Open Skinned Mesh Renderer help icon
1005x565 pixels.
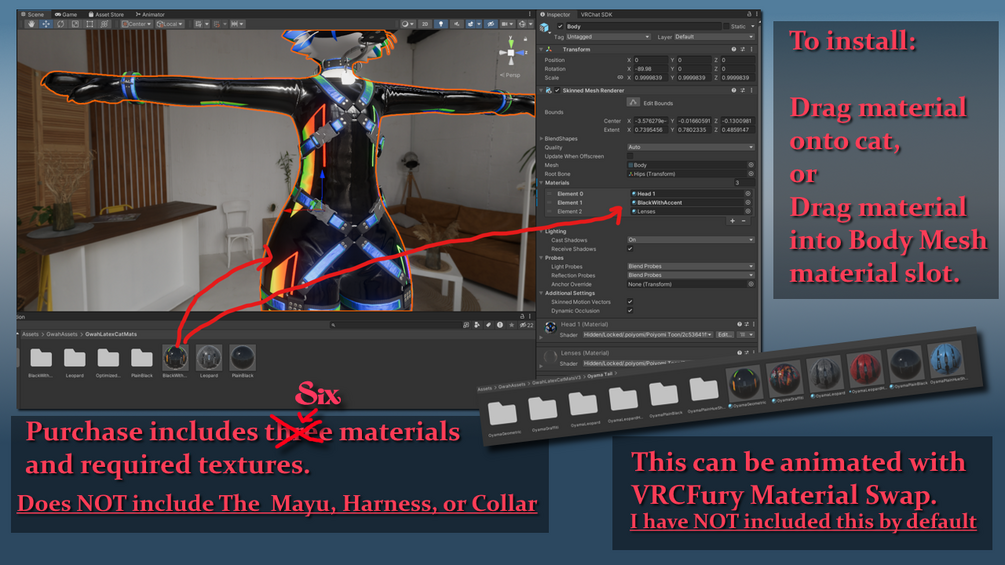pos(734,90)
